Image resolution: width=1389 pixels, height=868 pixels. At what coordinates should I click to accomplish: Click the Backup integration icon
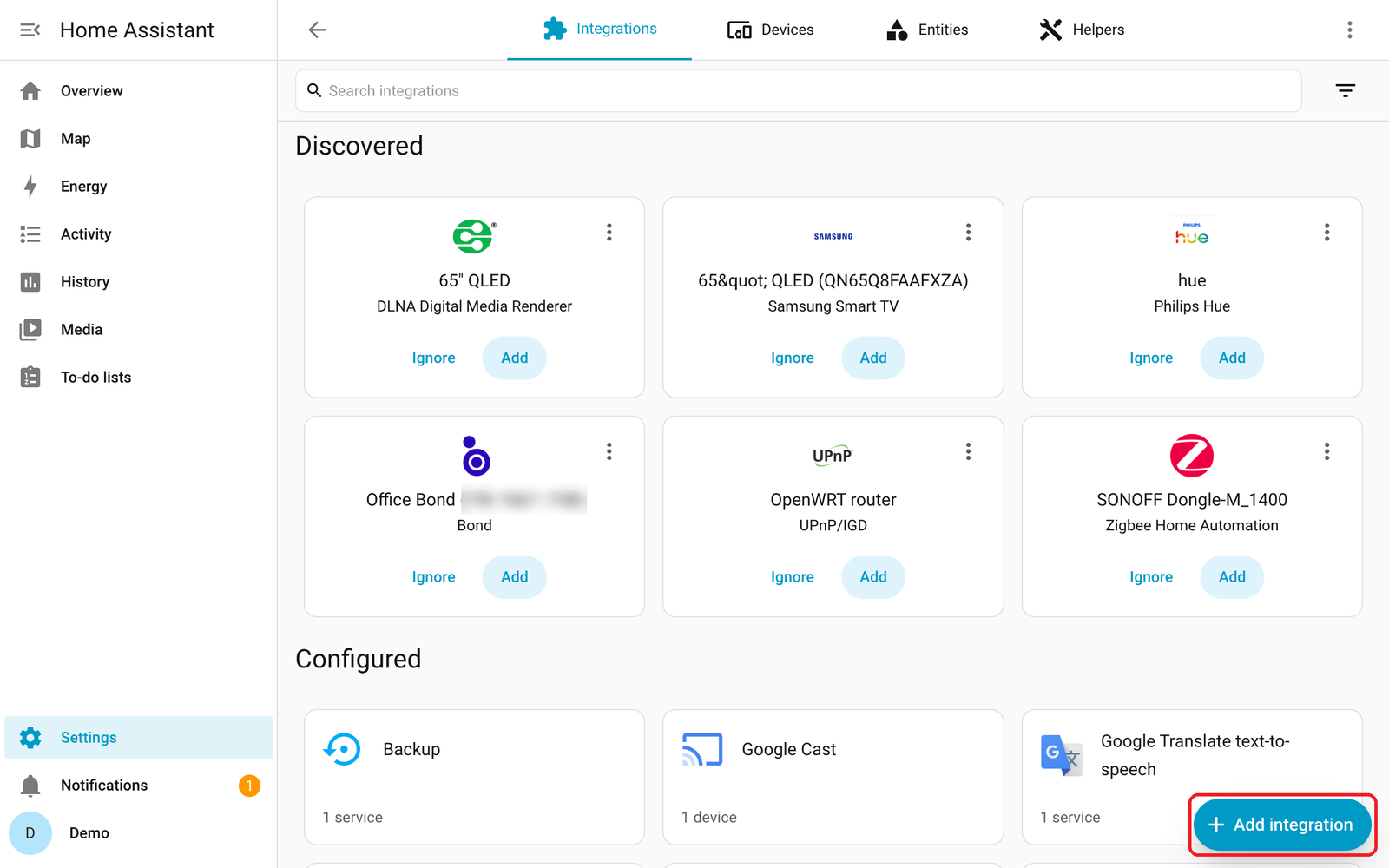click(342, 749)
